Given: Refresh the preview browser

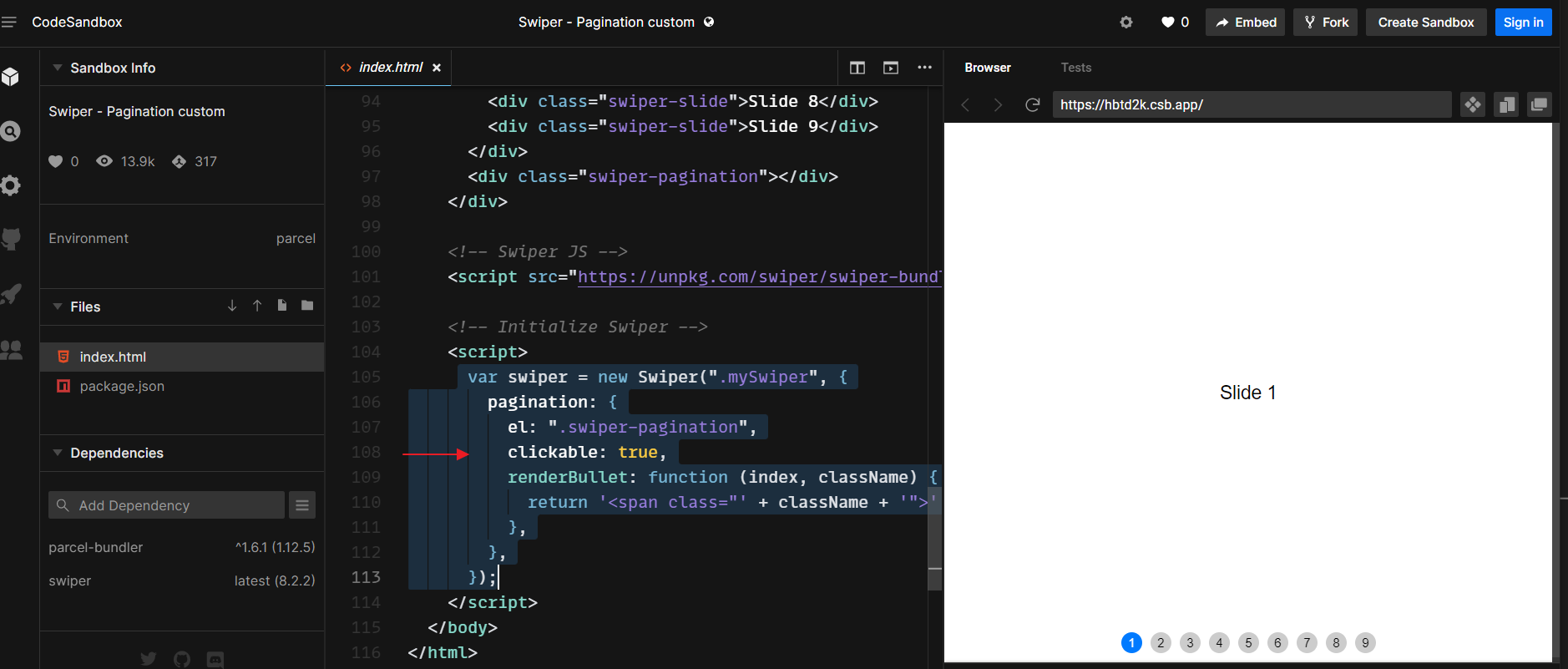Looking at the screenshot, I should 1033,104.
